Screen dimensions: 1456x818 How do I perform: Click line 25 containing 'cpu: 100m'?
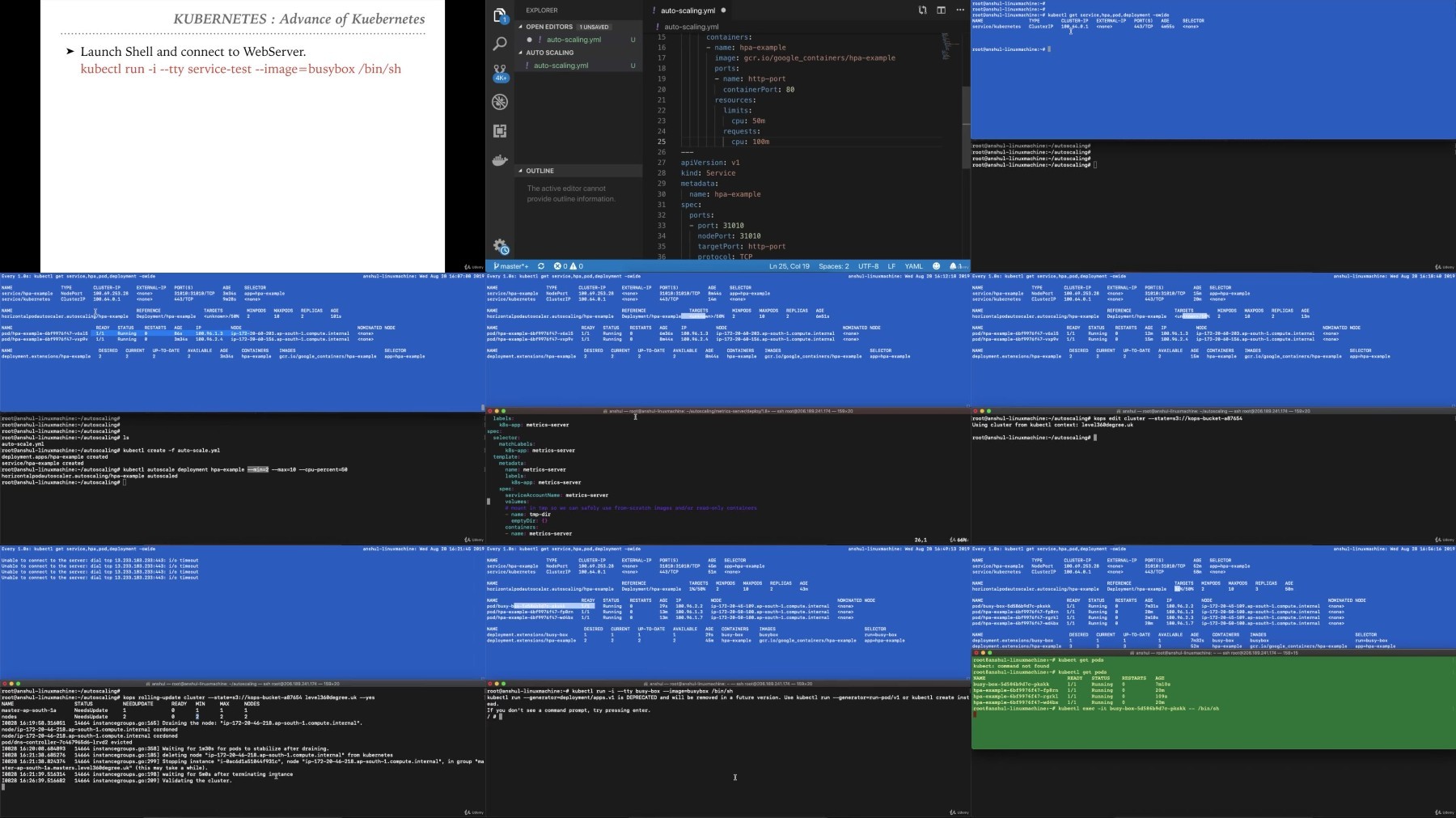click(750, 142)
